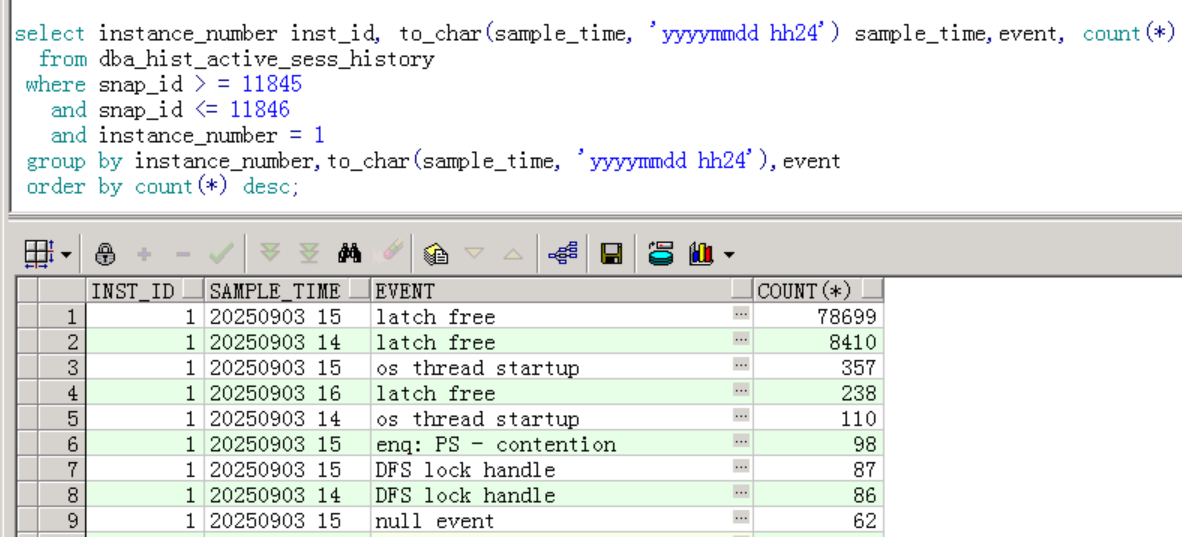Expand the chart icon dropdown arrow
Viewport: 1182px width, 537px height.
point(729,255)
